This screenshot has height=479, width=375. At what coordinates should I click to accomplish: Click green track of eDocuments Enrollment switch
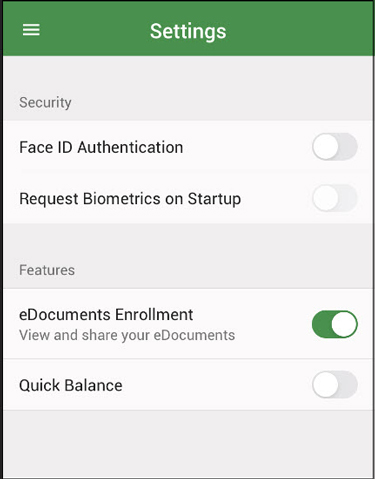pos(321,324)
